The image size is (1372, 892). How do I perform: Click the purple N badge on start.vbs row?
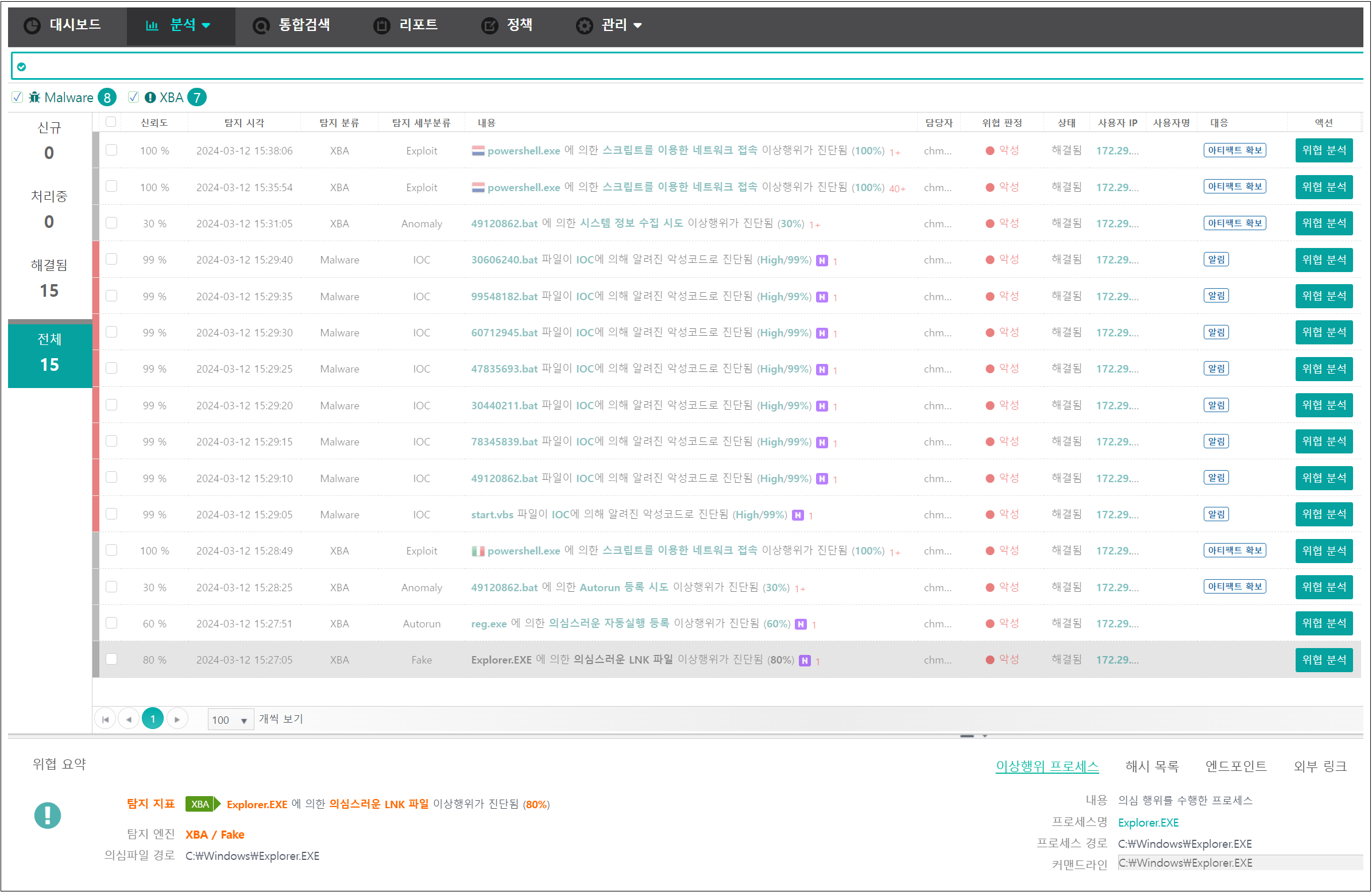coord(798,515)
